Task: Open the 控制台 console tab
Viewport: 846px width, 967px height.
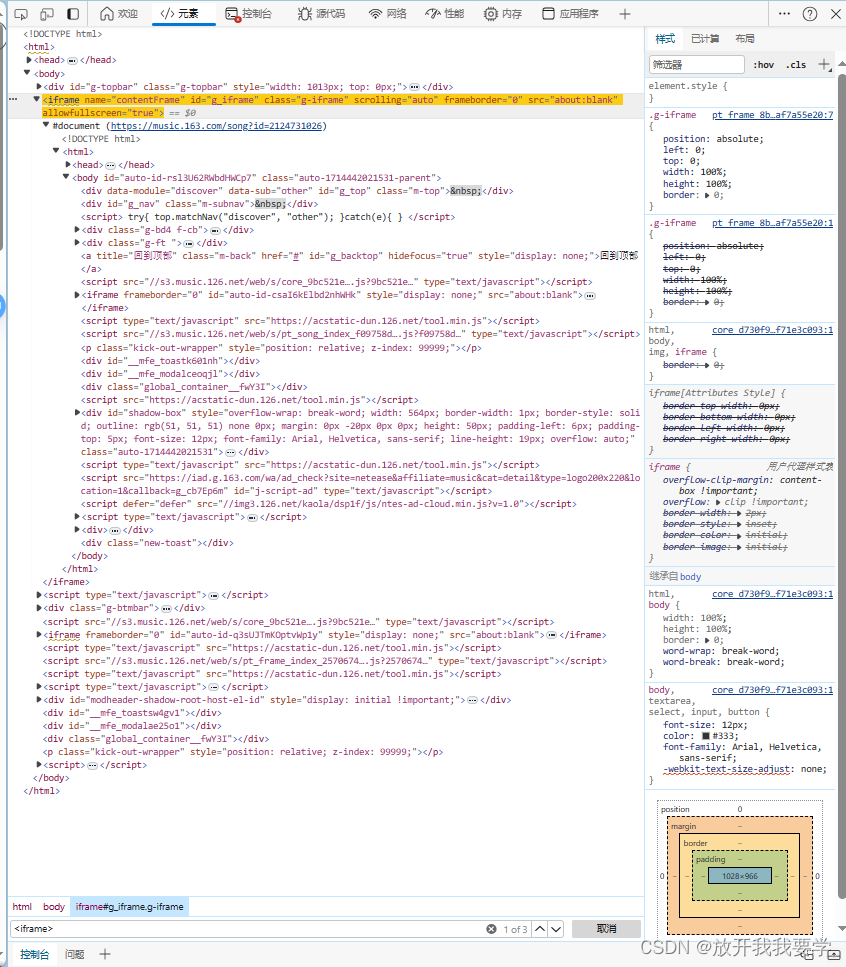Action: click(x=248, y=14)
